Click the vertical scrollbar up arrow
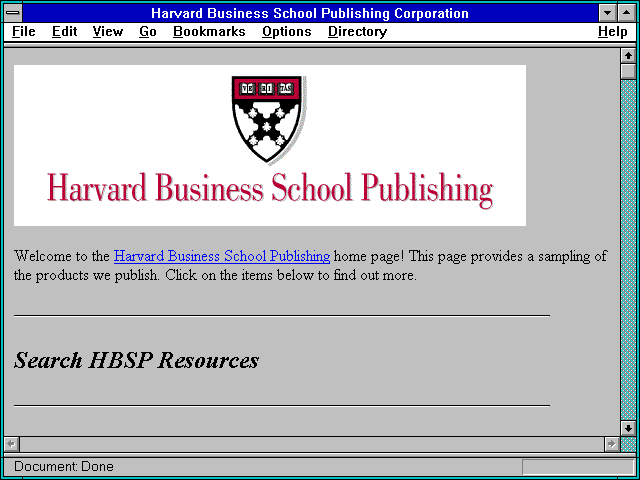Screen dimensions: 640x480 pos(628,56)
